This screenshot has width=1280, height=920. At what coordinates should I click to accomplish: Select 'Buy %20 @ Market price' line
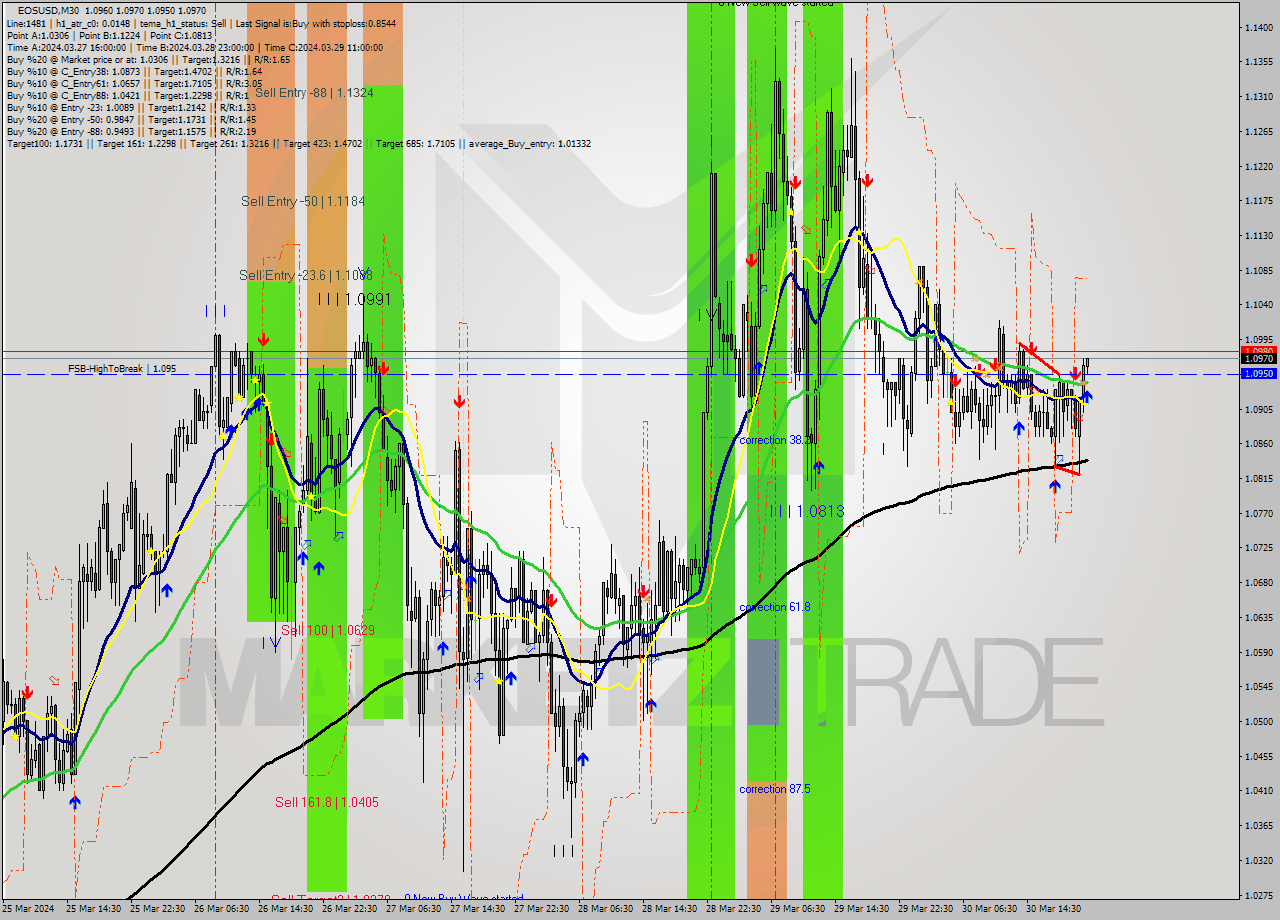click(x=148, y=59)
